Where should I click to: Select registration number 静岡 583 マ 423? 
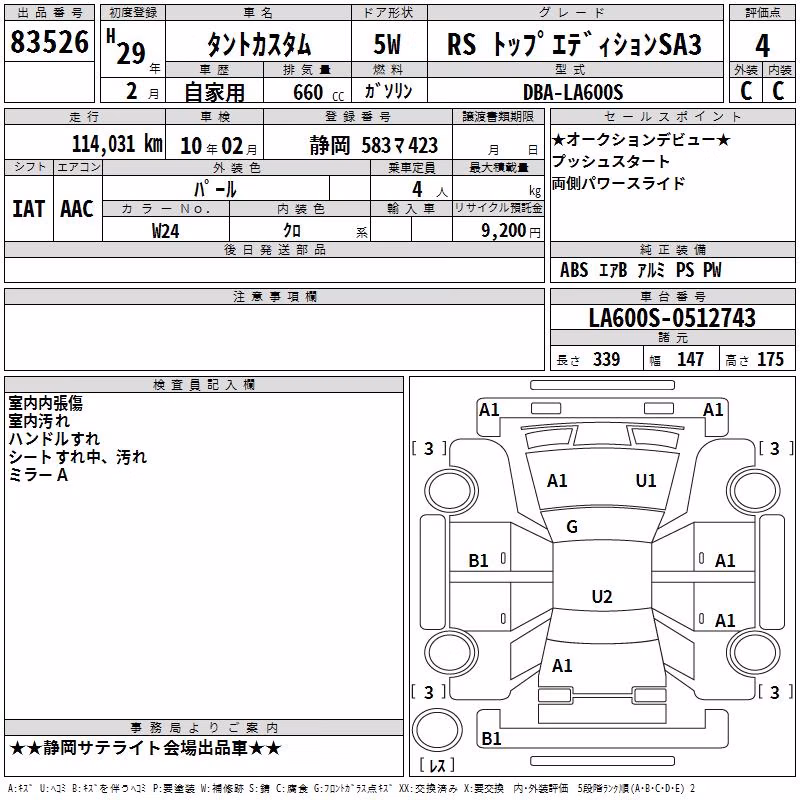click(373, 146)
